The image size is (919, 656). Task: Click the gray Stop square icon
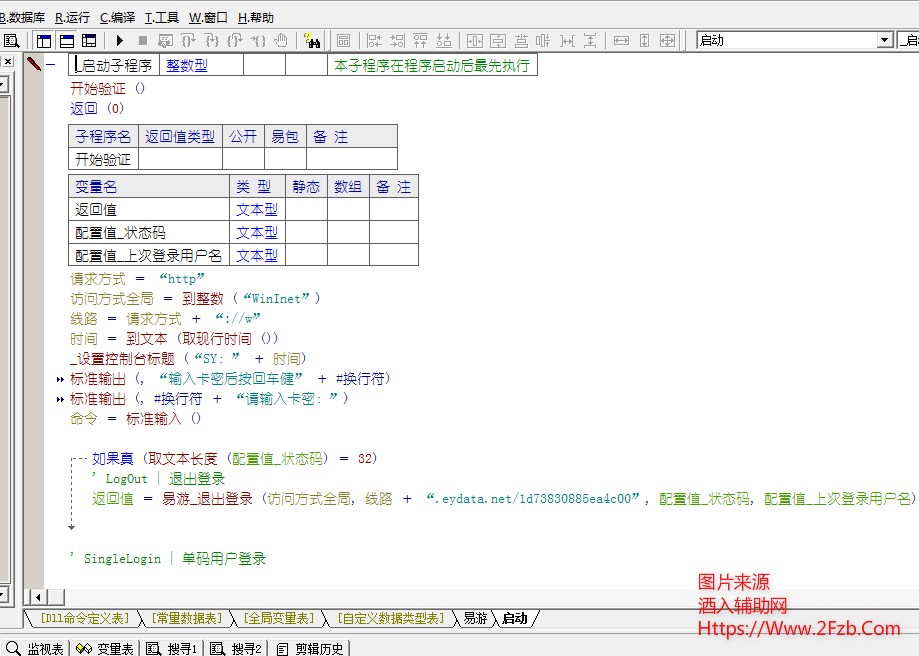(143, 41)
